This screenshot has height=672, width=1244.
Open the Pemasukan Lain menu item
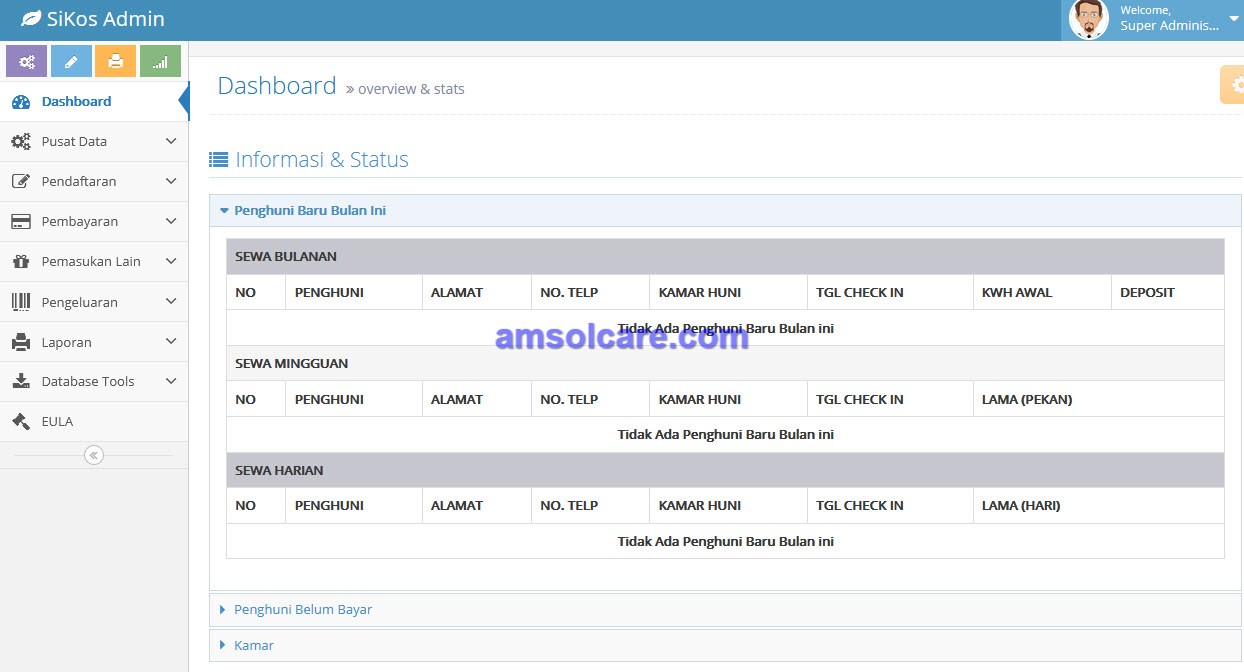point(94,262)
